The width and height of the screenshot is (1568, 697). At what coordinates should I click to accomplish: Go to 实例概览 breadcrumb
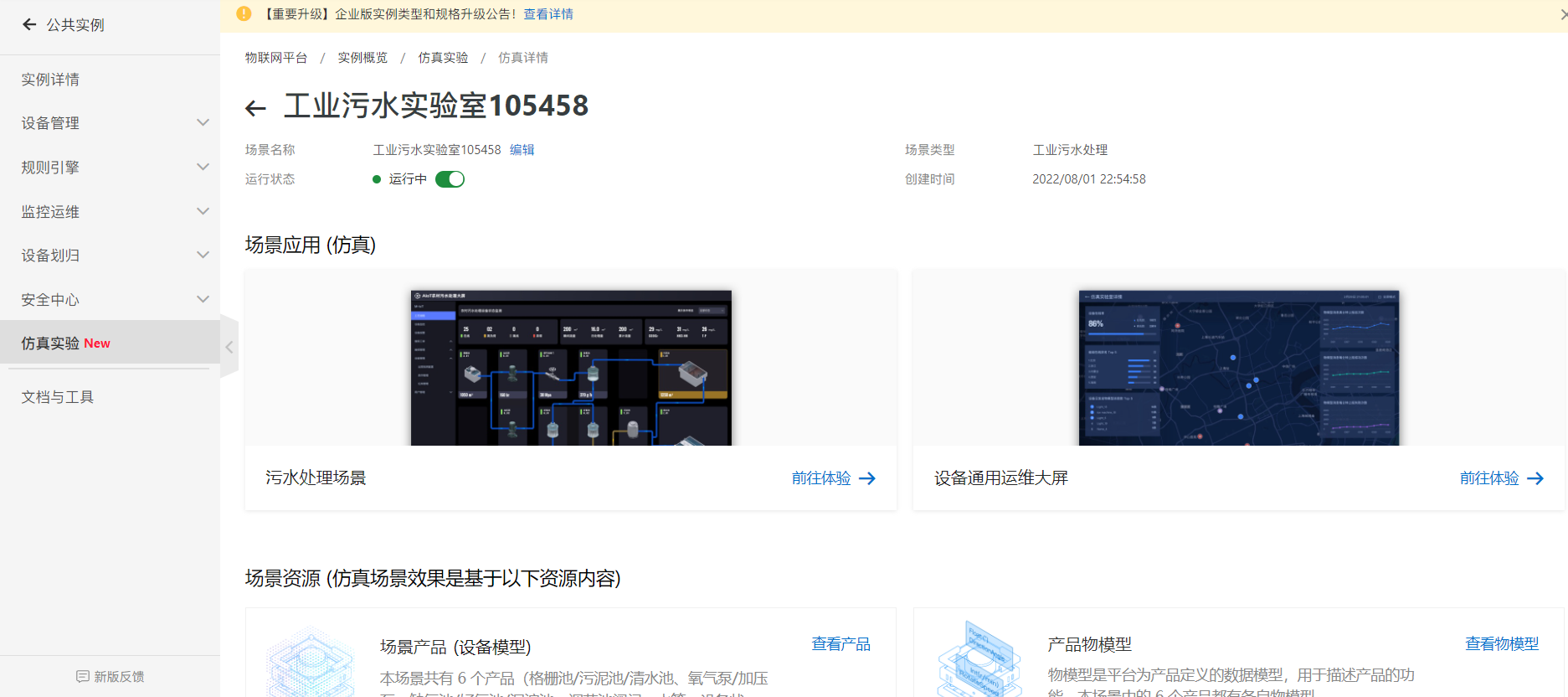[x=362, y=58]
